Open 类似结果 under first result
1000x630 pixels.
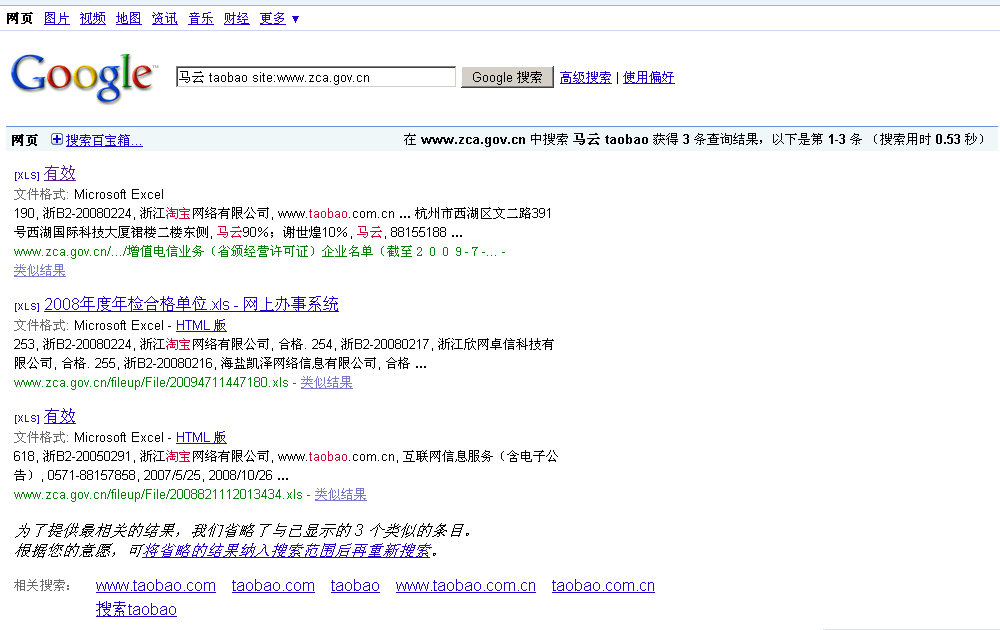coord(40,270)
